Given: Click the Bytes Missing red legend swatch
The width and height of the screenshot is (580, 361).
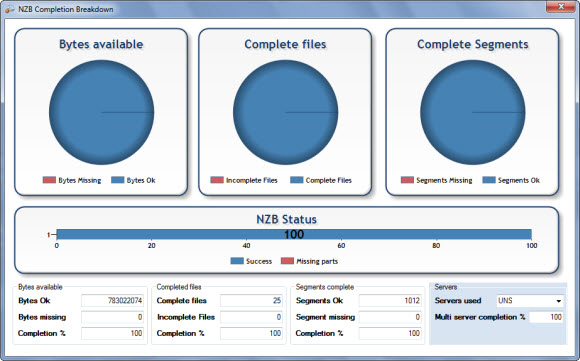Looking at the screenshot, I should point(49,180).
